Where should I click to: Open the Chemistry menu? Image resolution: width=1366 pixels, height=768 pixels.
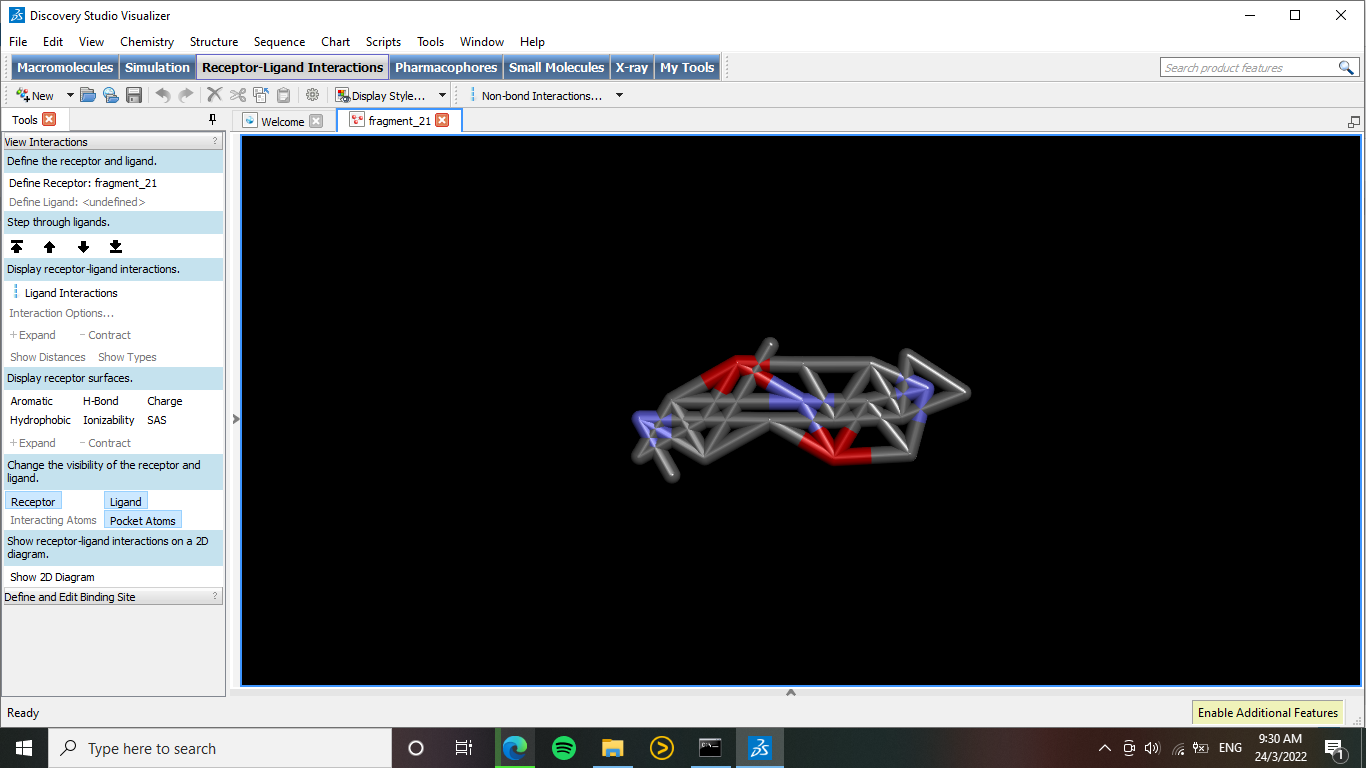coord(147,42)
